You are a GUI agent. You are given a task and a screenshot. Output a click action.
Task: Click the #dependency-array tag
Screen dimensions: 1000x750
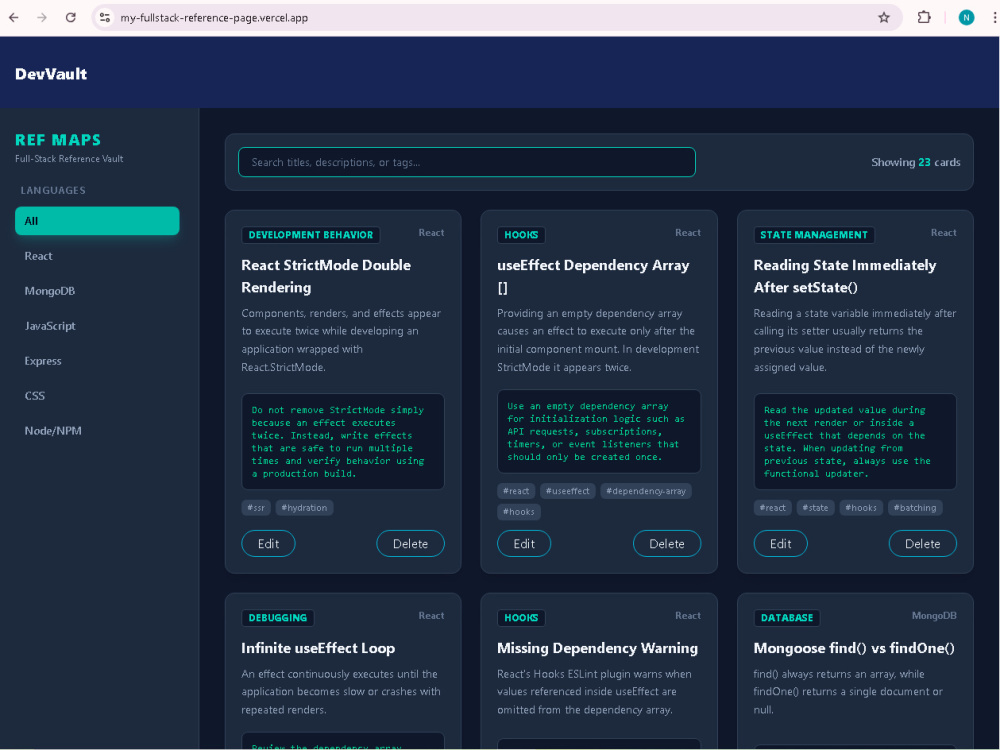pyautogui.click(x=646, y=491)
